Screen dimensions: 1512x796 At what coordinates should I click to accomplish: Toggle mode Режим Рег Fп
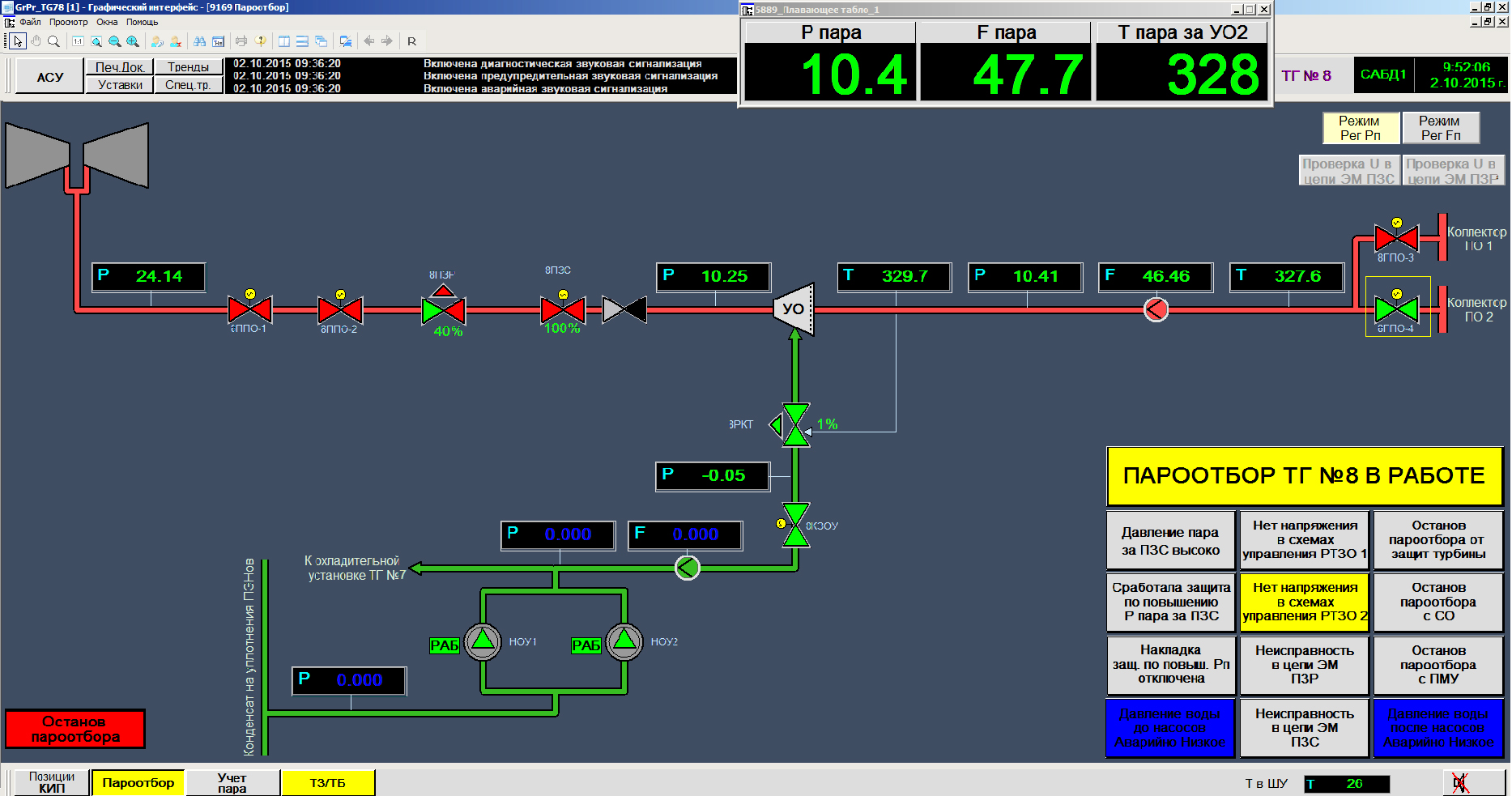[1441, 128]
